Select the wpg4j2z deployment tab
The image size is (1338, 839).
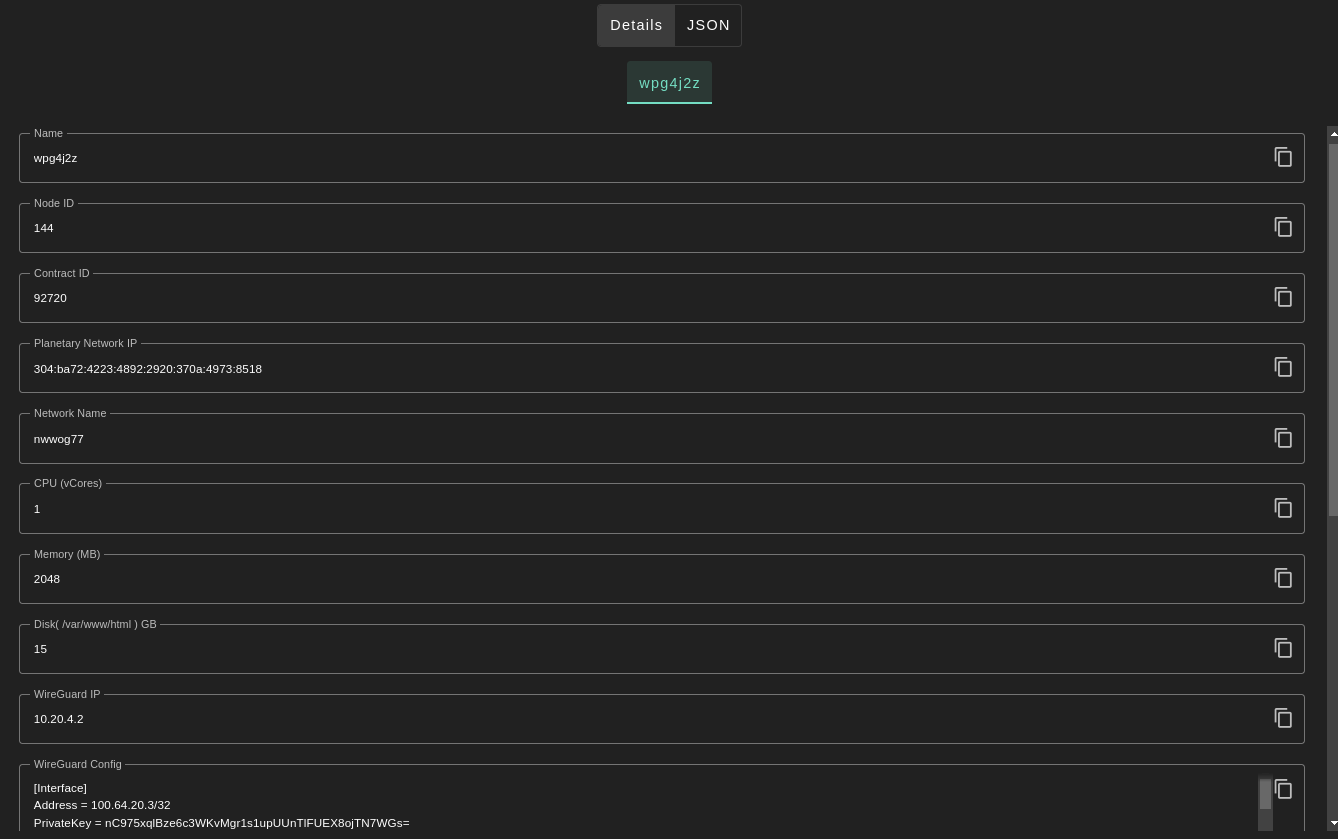[x=669, y=83]
